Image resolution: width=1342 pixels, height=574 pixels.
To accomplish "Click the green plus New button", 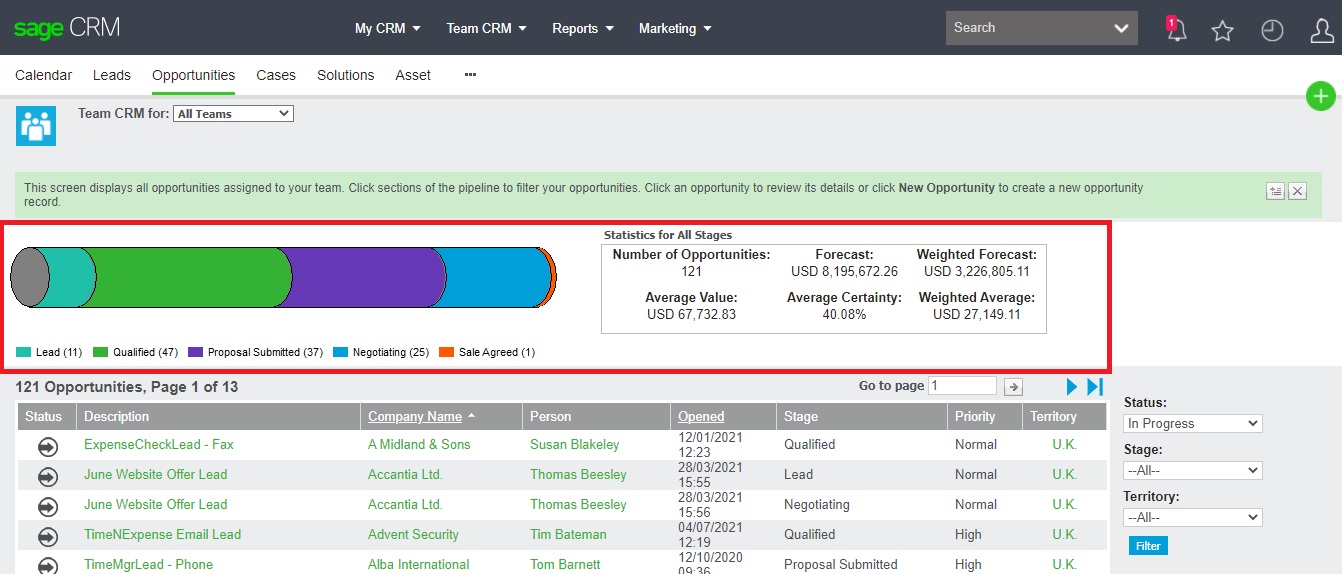I will (x=1321, y=96).
